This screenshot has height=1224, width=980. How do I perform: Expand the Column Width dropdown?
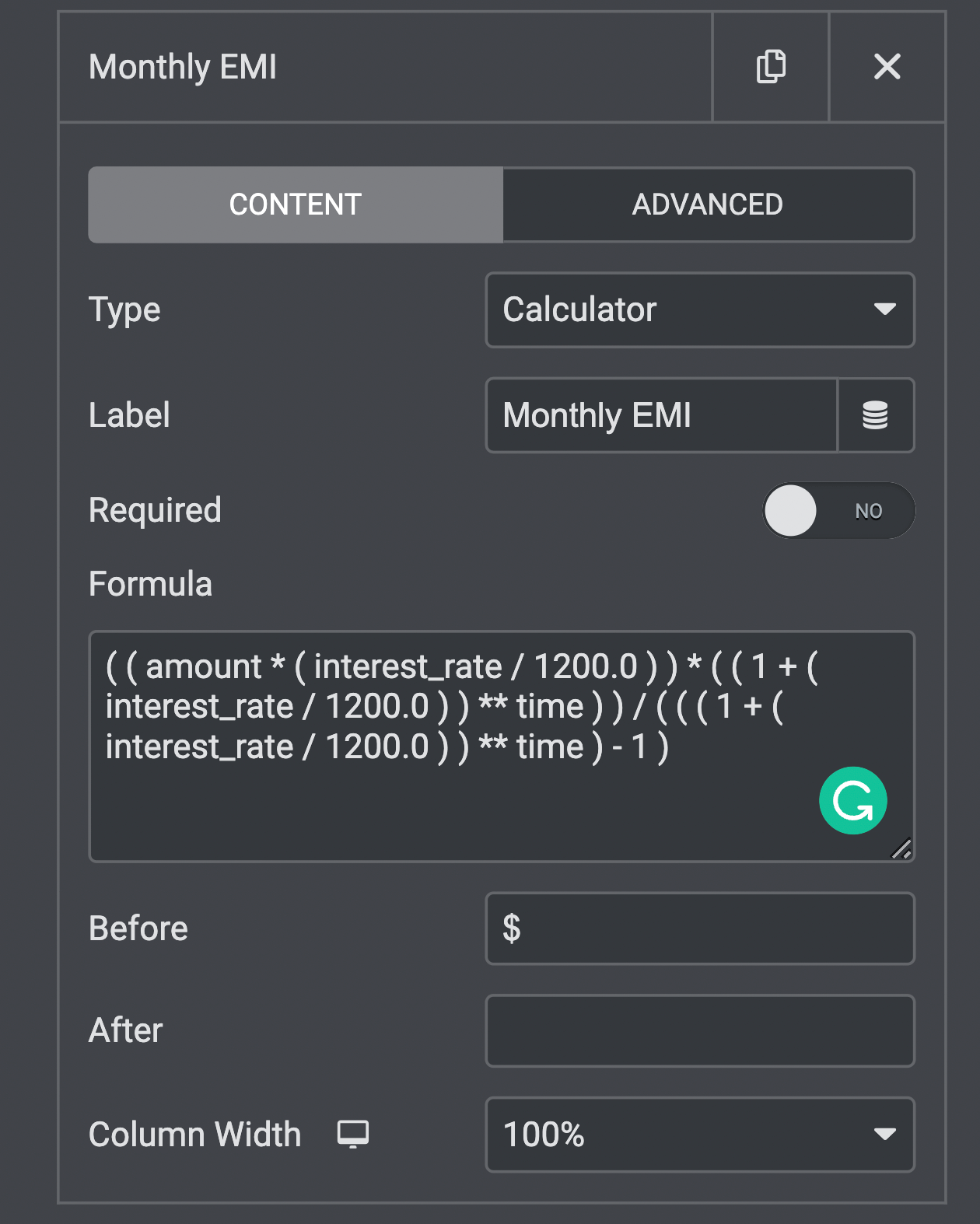[684, 1135]
